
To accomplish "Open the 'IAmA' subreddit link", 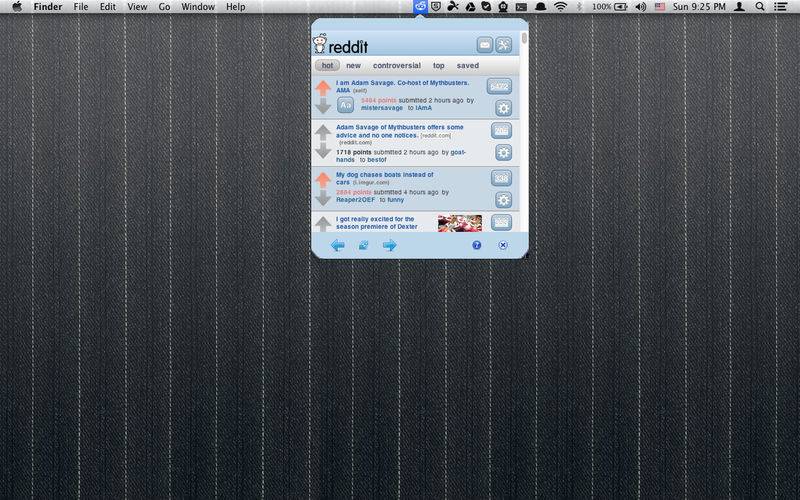I will coord(423,108).
